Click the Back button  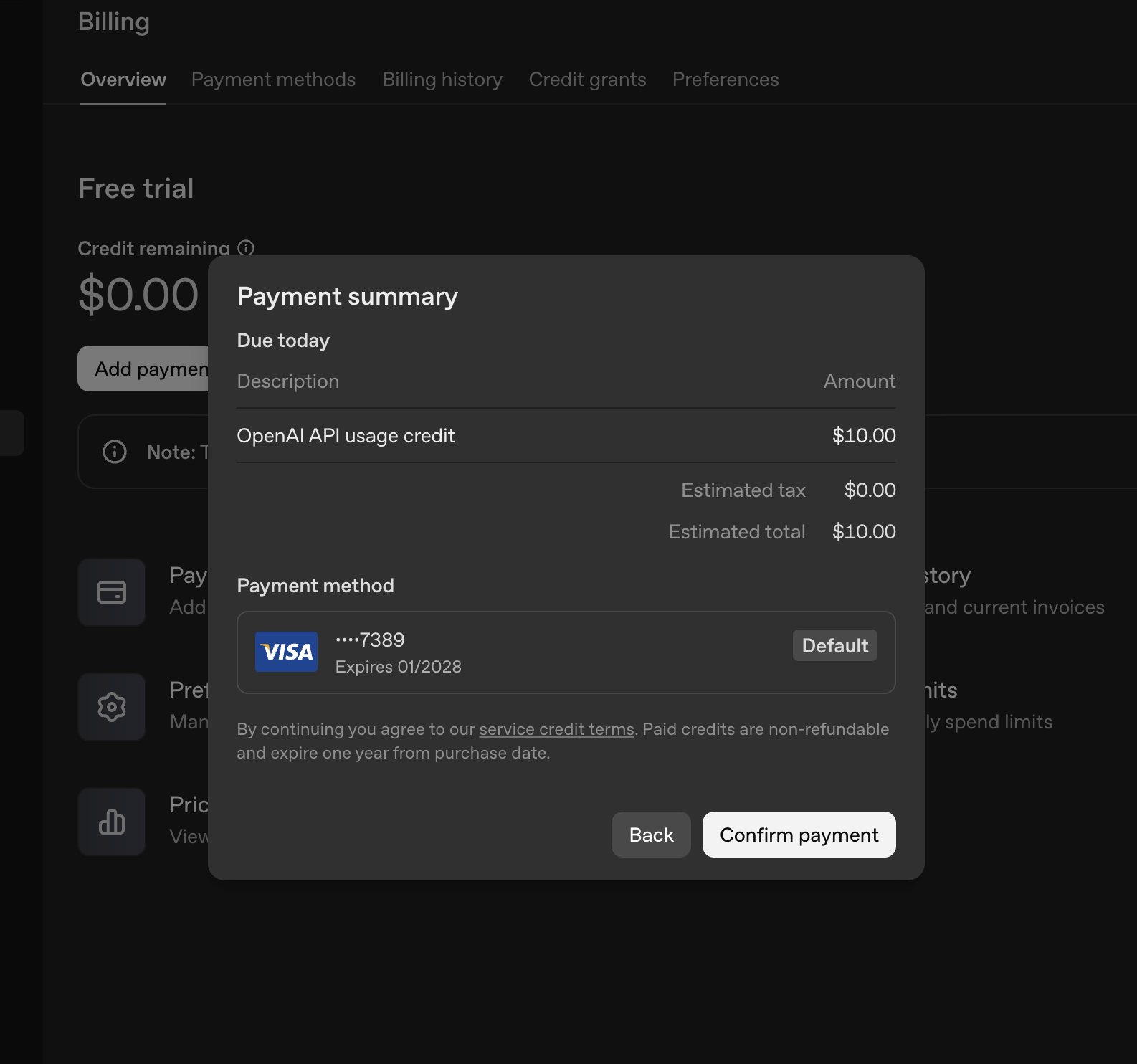click(x=651, y=835)
